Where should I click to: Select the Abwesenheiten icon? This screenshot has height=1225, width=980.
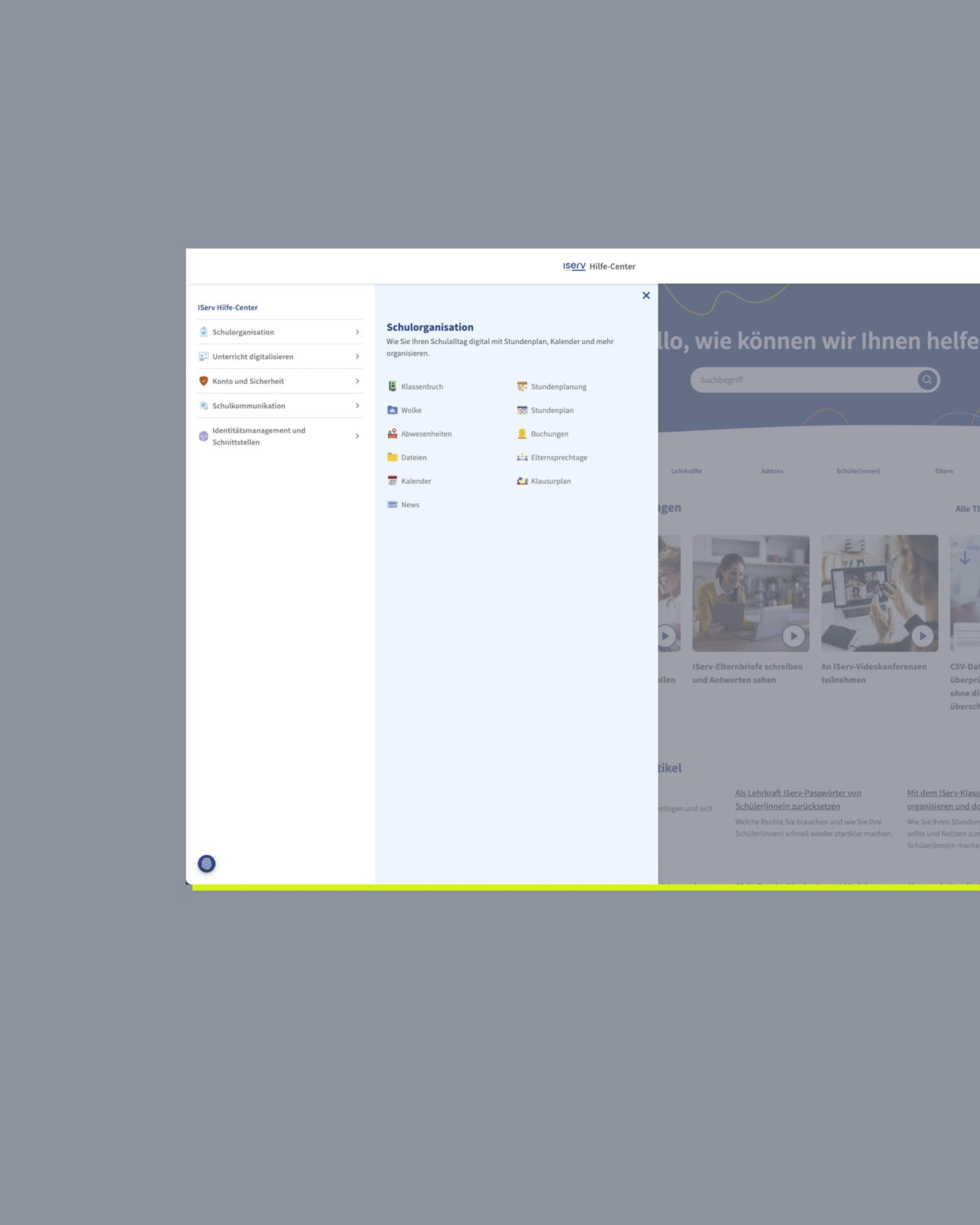pos(392,433)
